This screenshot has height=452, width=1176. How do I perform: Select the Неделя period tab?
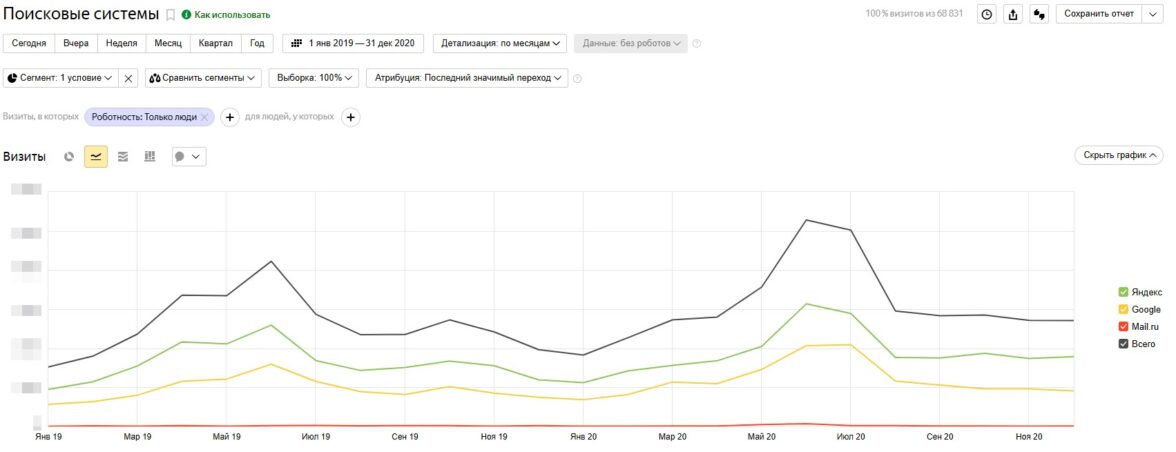point(121,44)
